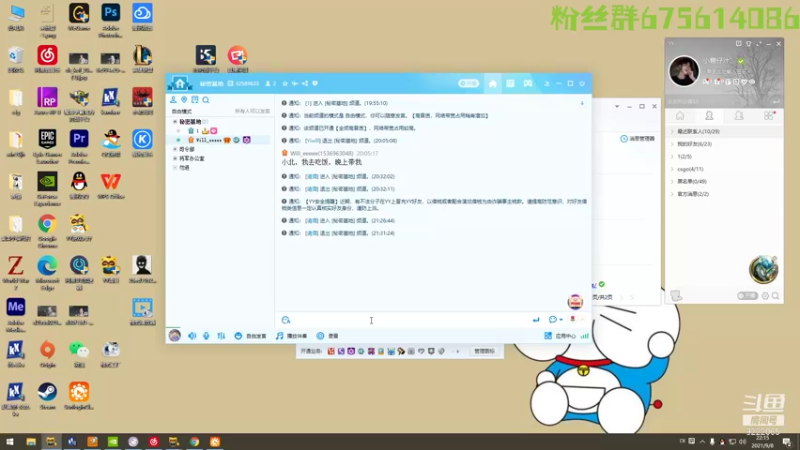This screenshot has width=800, height=450.
Task: Click the profile avatar in friends panel
Action: (683, 71)
